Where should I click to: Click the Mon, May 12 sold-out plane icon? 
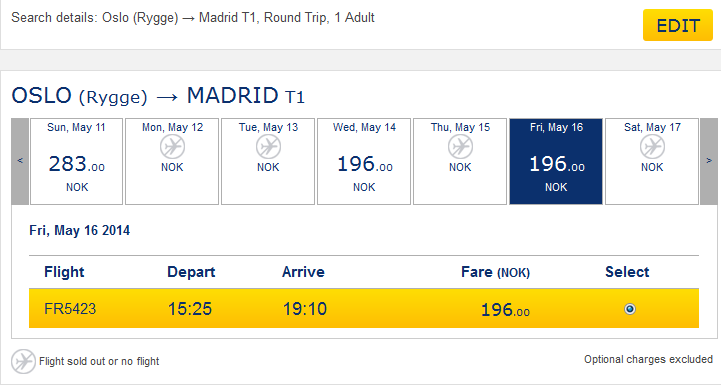(172, 147)
